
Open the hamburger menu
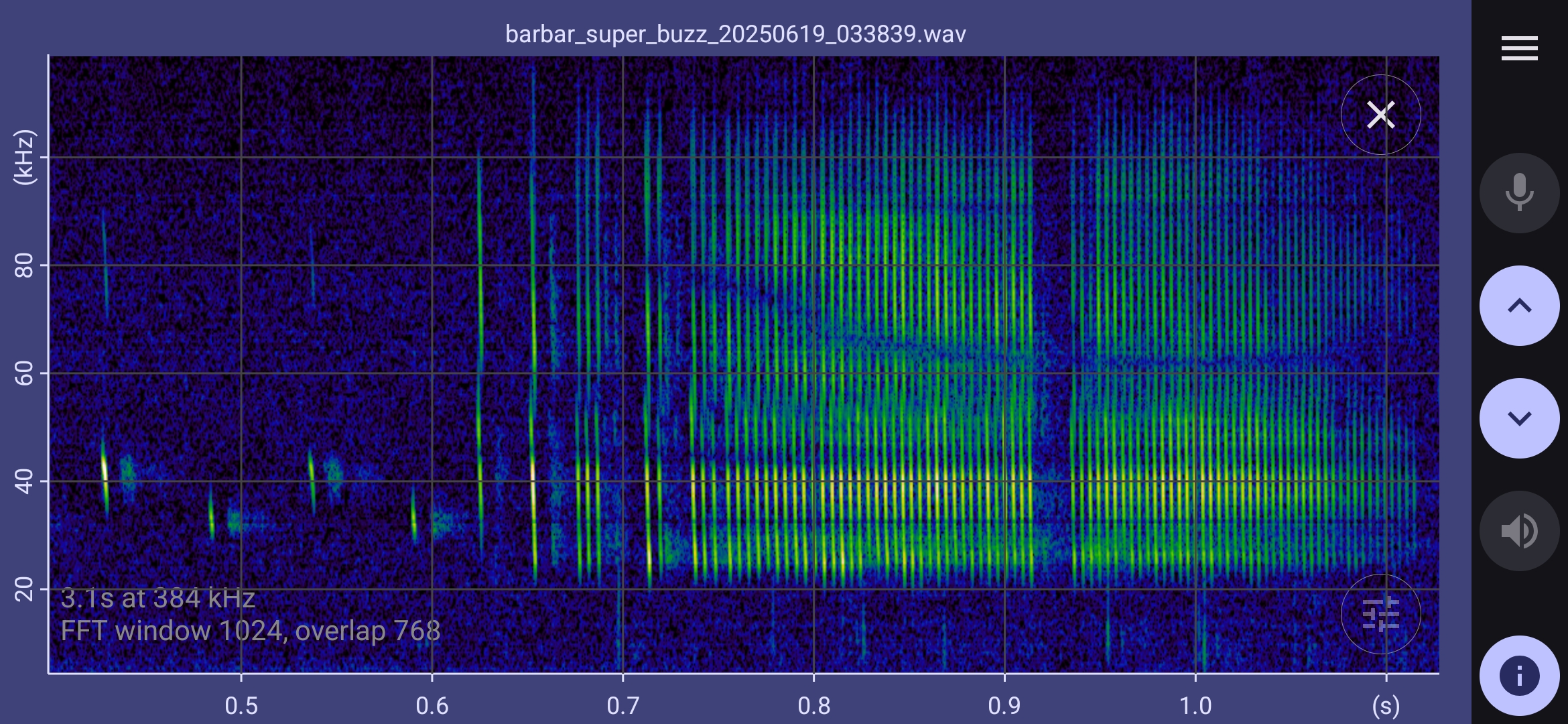point(1519,48)
